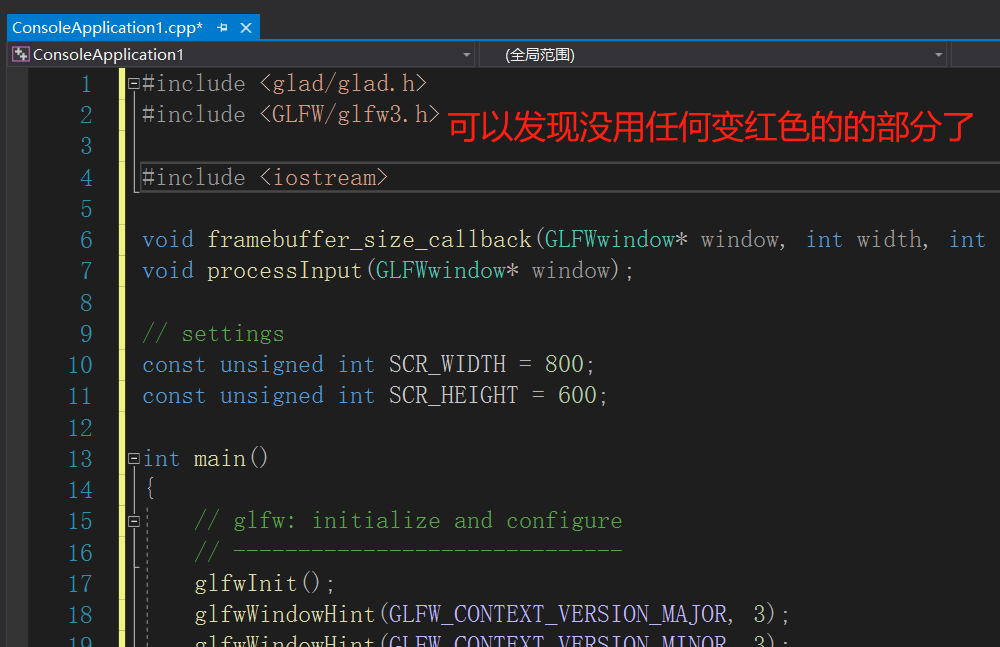Click the <glad/glad.h> include path
Image resolution: width=1000 pixels, height=647 pixels.
tap(344, 84)
